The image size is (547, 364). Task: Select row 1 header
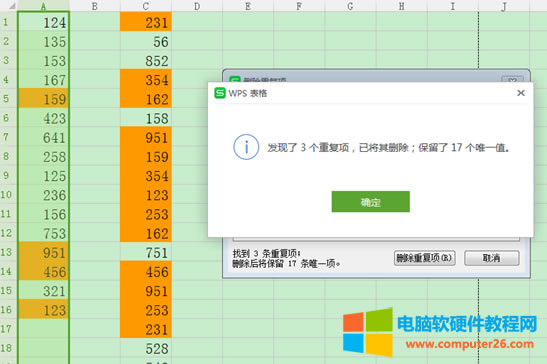[x=8, y=22]
